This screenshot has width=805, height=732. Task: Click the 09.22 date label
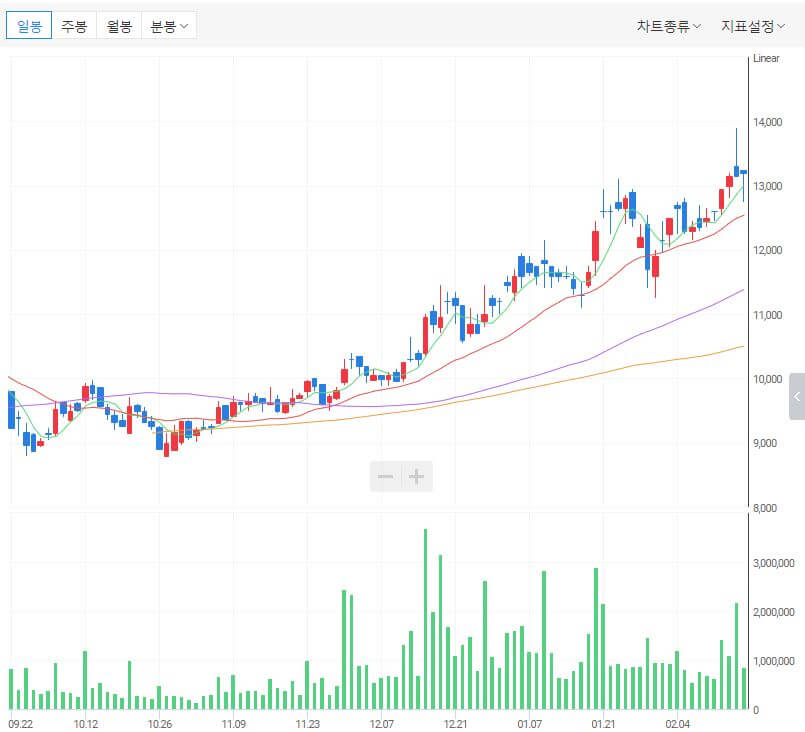tap(21, 724)
